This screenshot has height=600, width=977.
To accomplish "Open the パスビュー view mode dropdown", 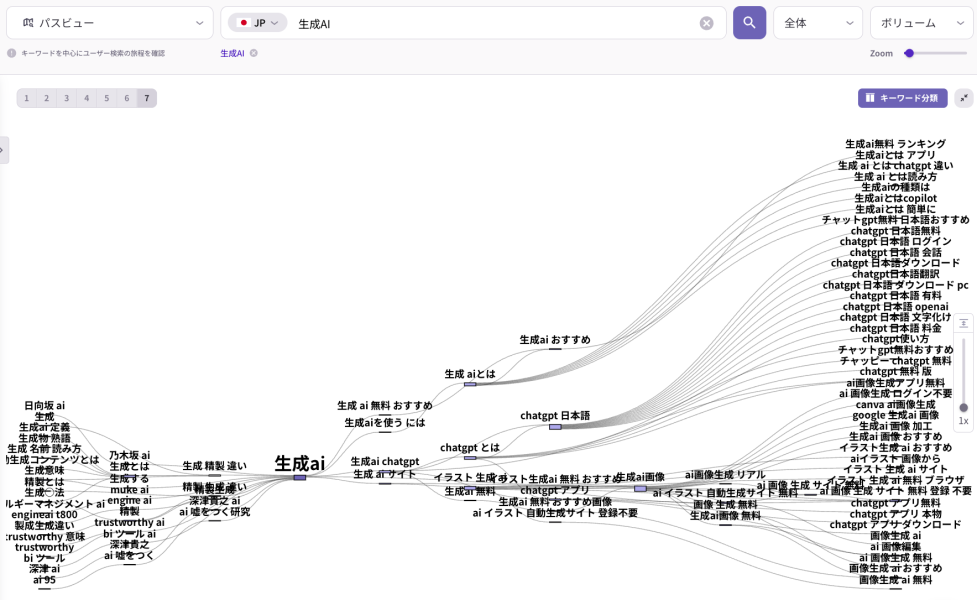I will tap(110, 22).
